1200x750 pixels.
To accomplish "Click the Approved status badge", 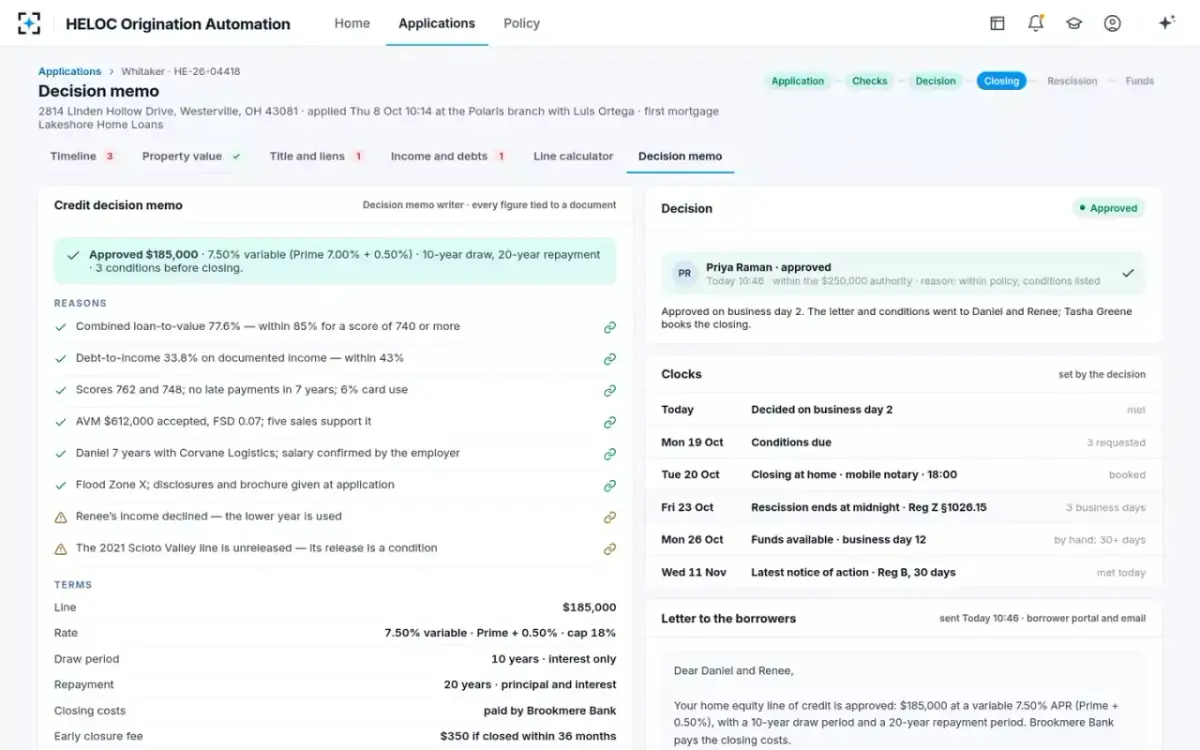I will click(x=1109, y=208).
